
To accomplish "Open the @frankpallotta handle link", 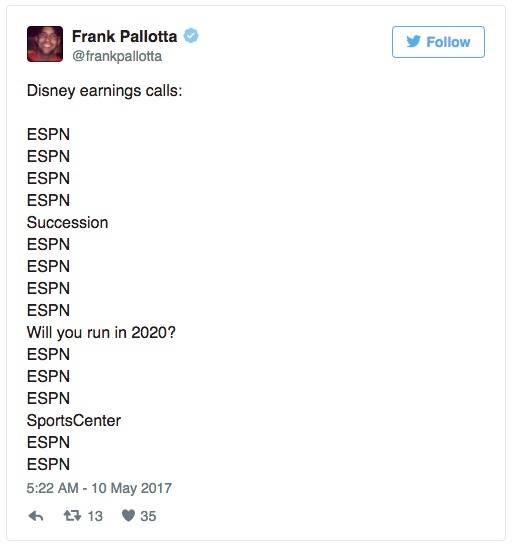I will pos(117,56).
